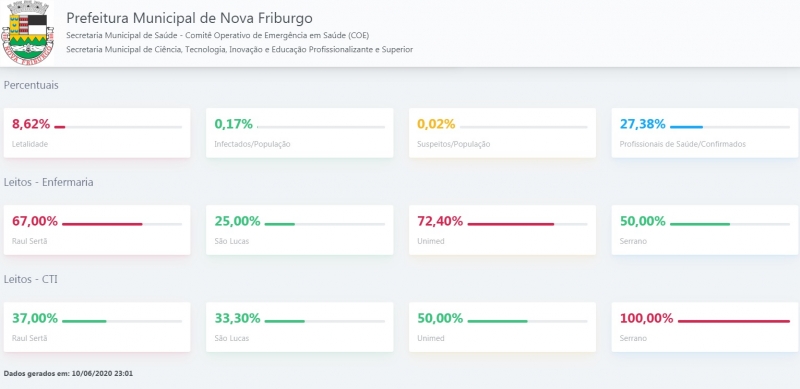Select São Lucas Enfermaria 25,00% card
Screen dimensions: 800x389
pyautogui.click(x=299, y=230)
